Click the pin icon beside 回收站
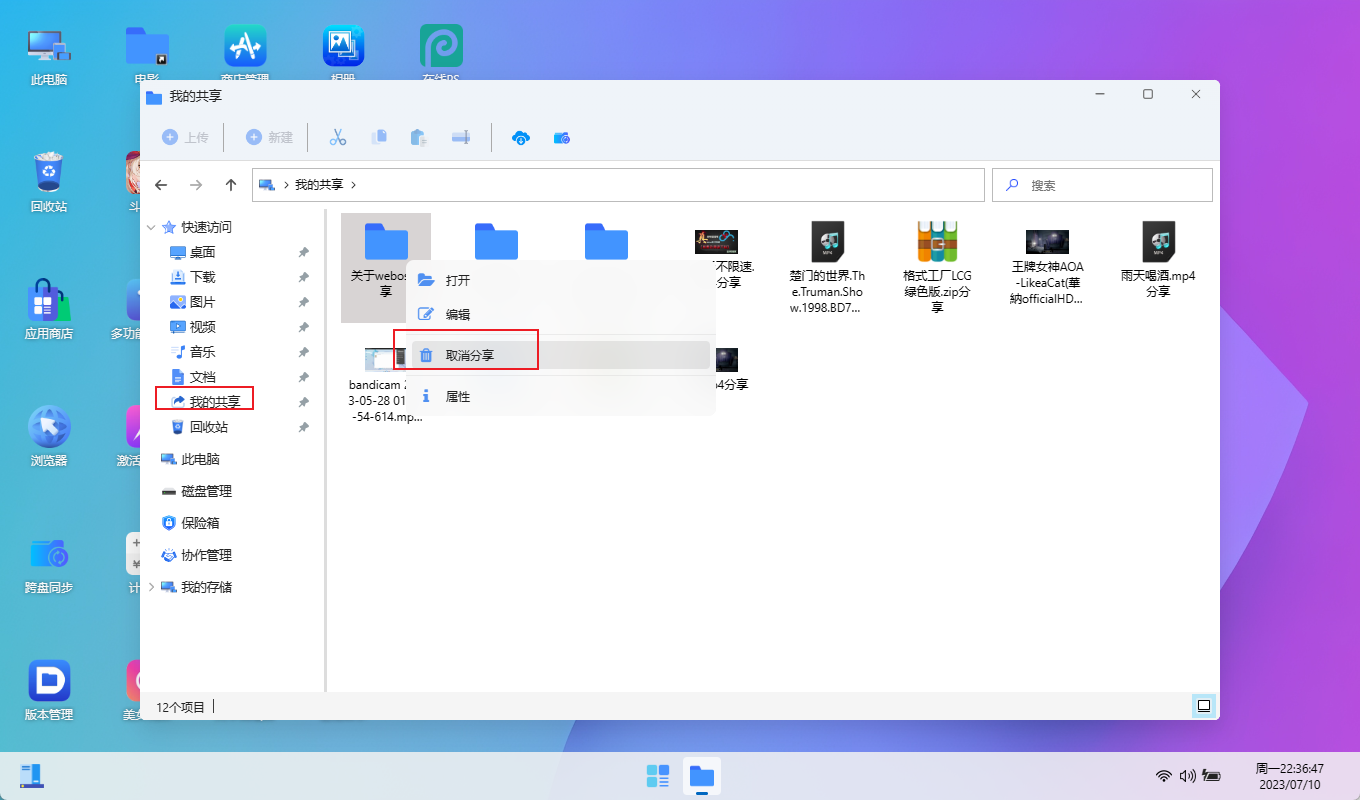 304,427
